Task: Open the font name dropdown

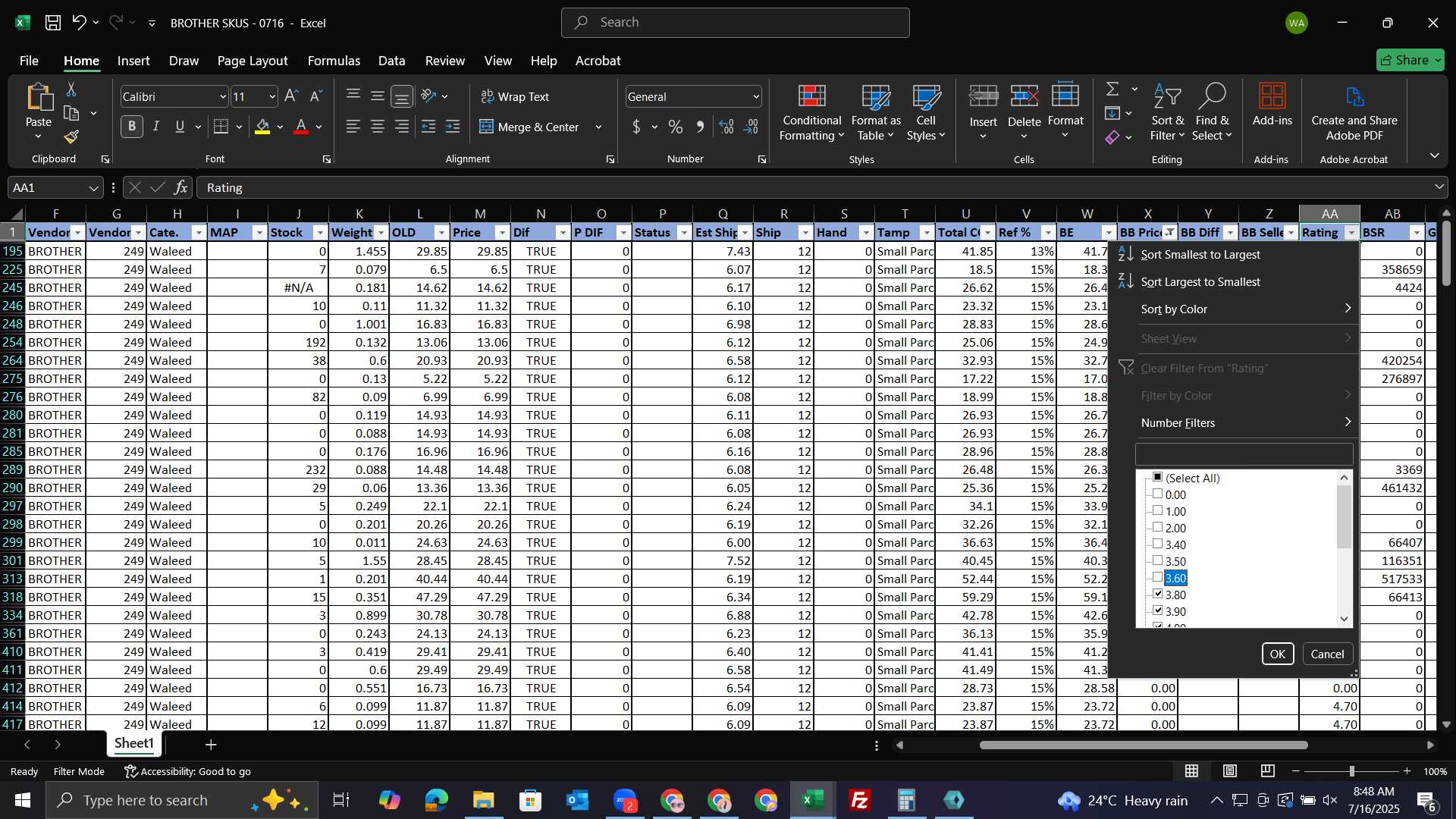Action: [x=223, y=96]
